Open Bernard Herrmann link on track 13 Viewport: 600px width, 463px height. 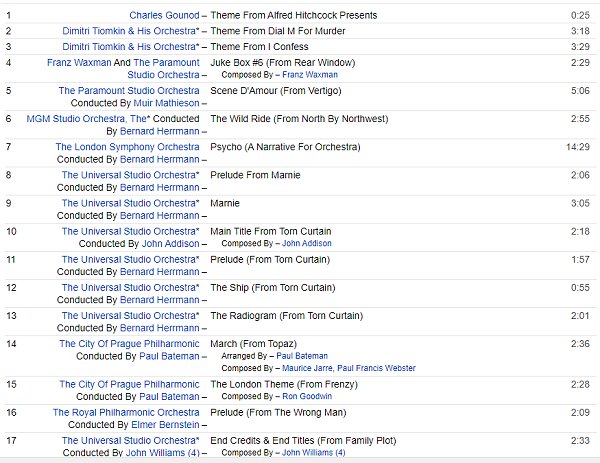coord(160,328)
